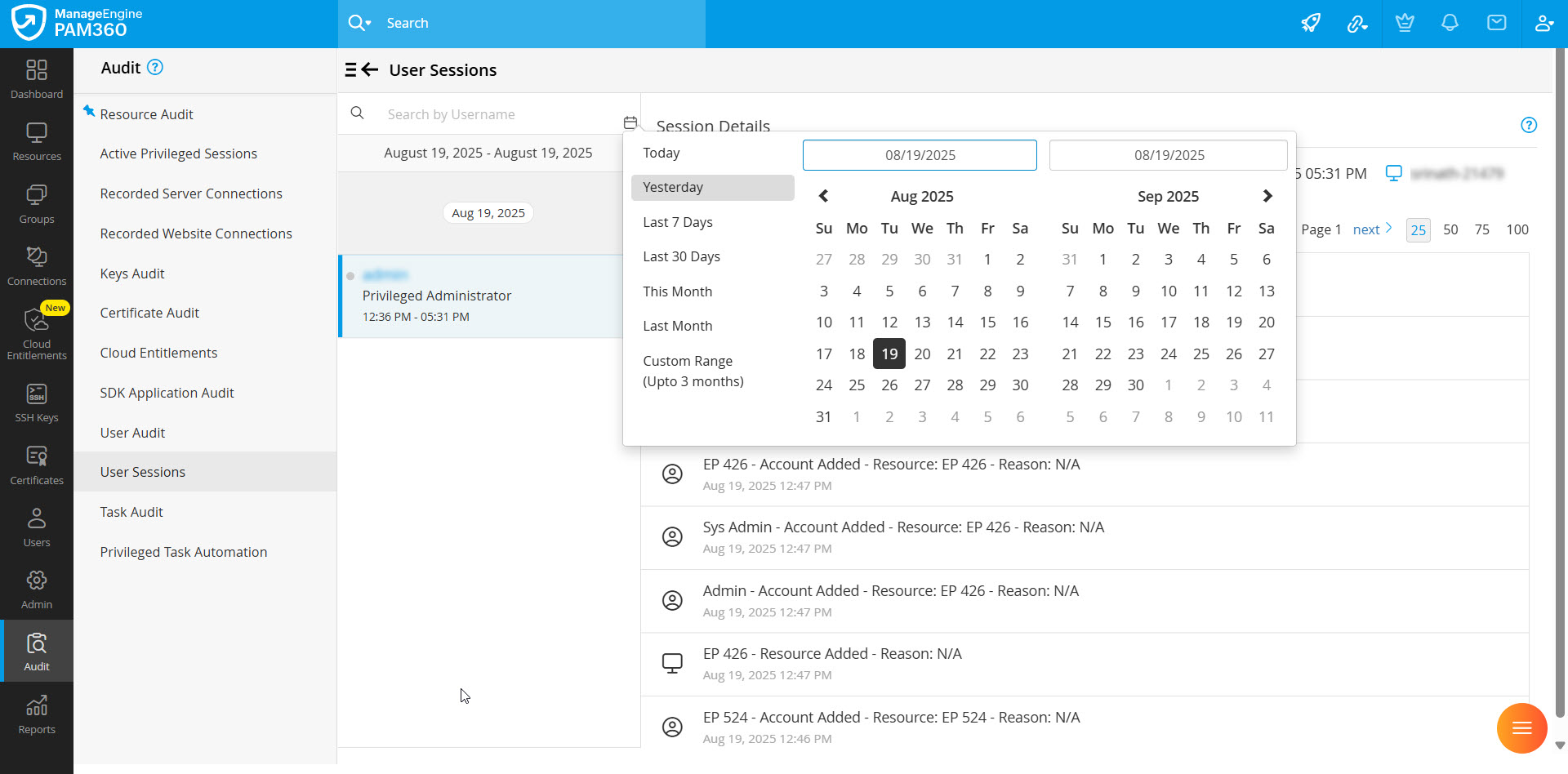This screenshot has width=1568, height=774.
Task: Open the Dashboard sidebar icon
Action: [x=37, y=79]
